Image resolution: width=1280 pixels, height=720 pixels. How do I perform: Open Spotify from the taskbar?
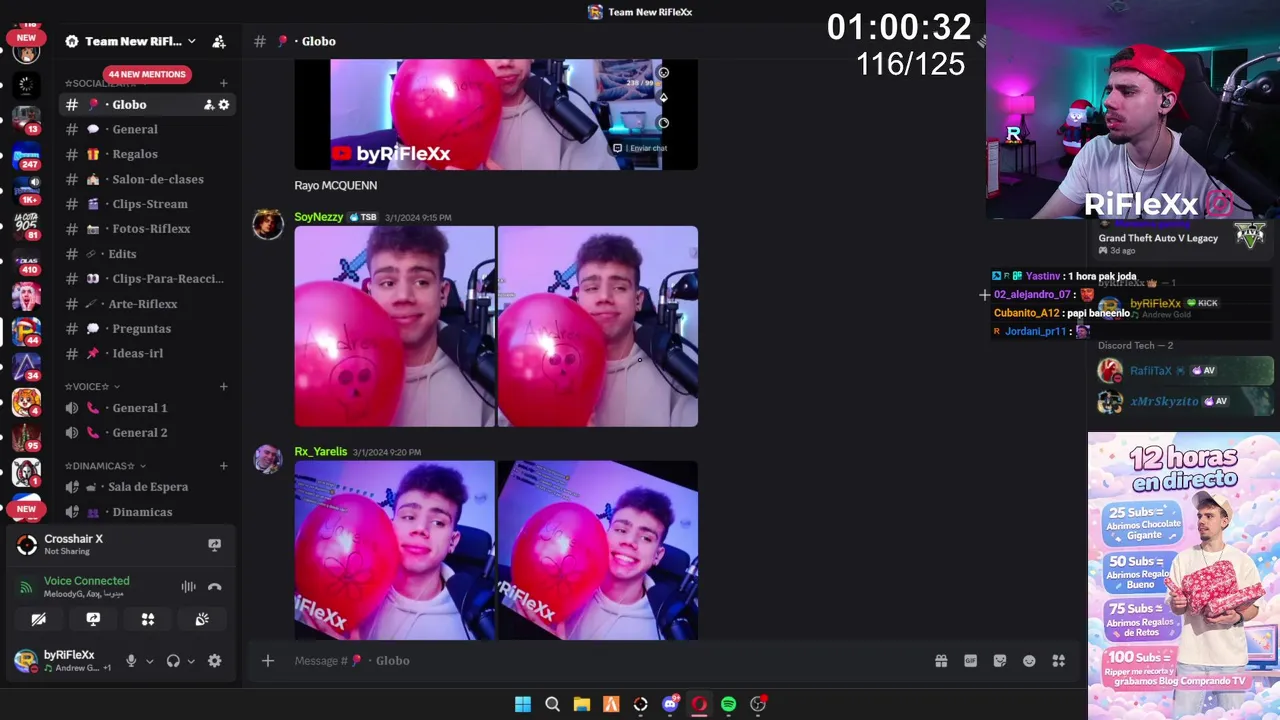[729, 704]
